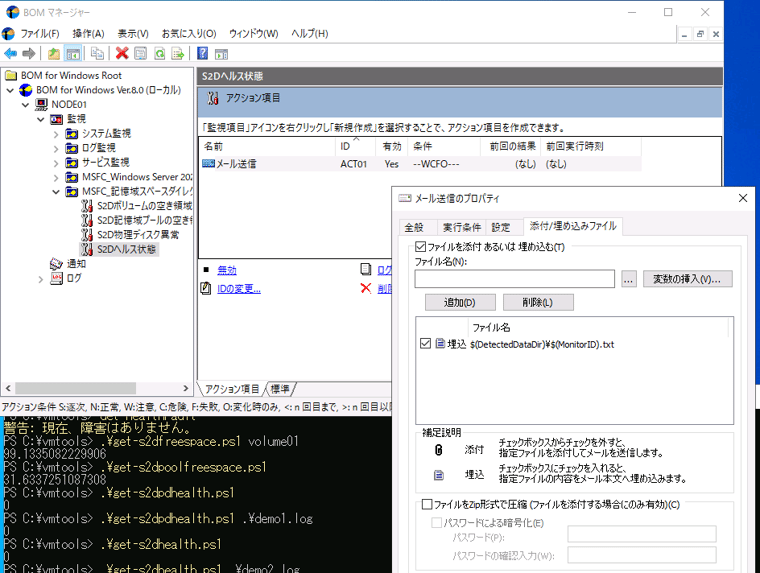Open the ヘルプ(H) menu

pos(310,33)
